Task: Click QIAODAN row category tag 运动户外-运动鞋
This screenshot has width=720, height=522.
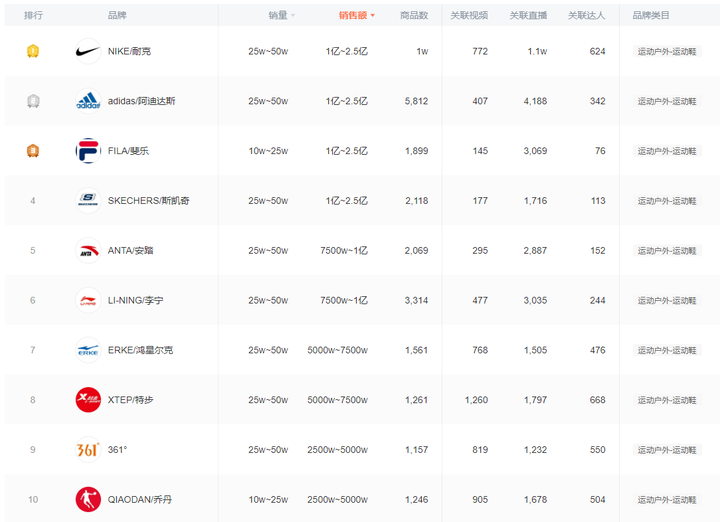Action: coord(667,500)
